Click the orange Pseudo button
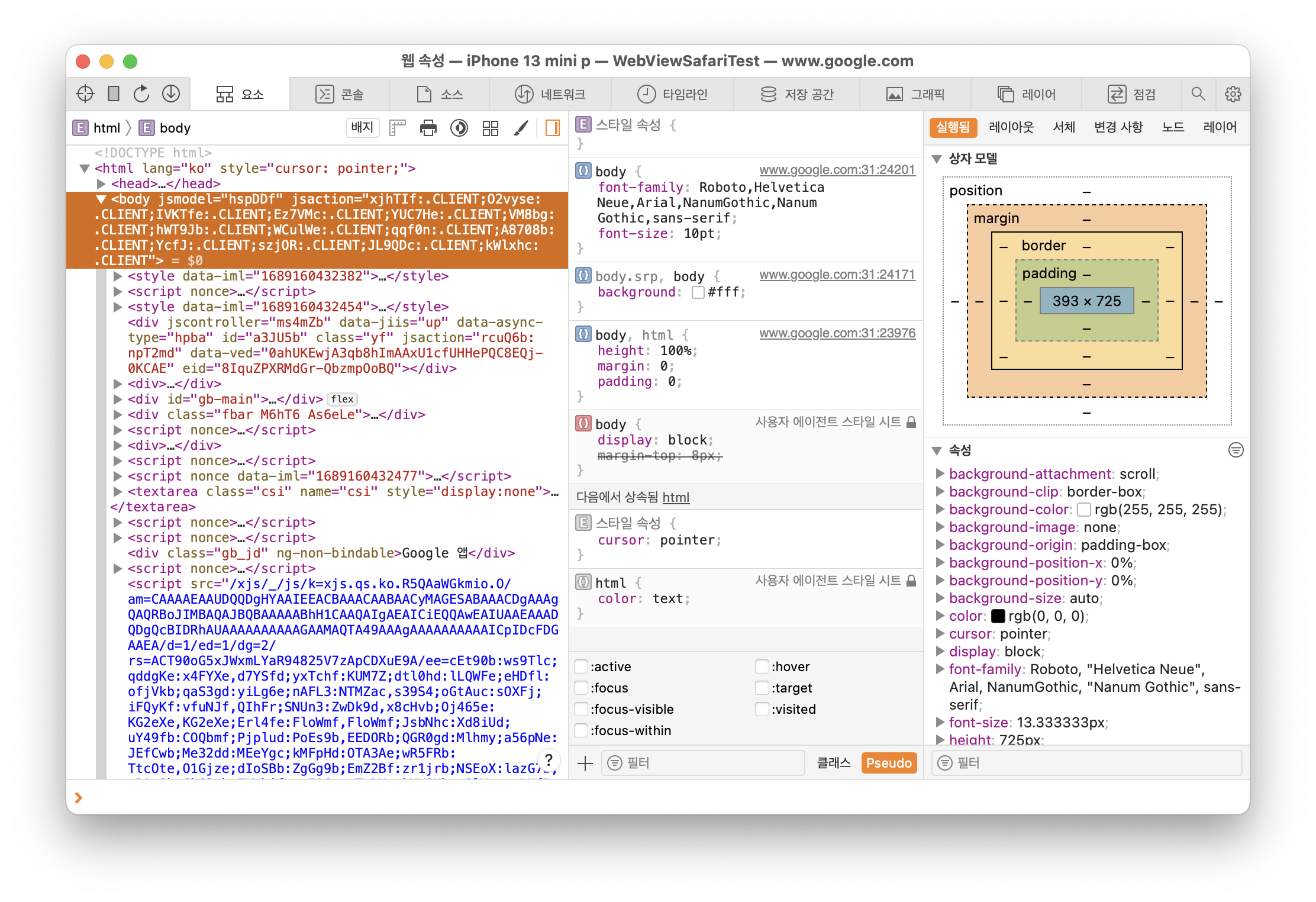The width and height of the screenshot is (1316, 902). 888,763
